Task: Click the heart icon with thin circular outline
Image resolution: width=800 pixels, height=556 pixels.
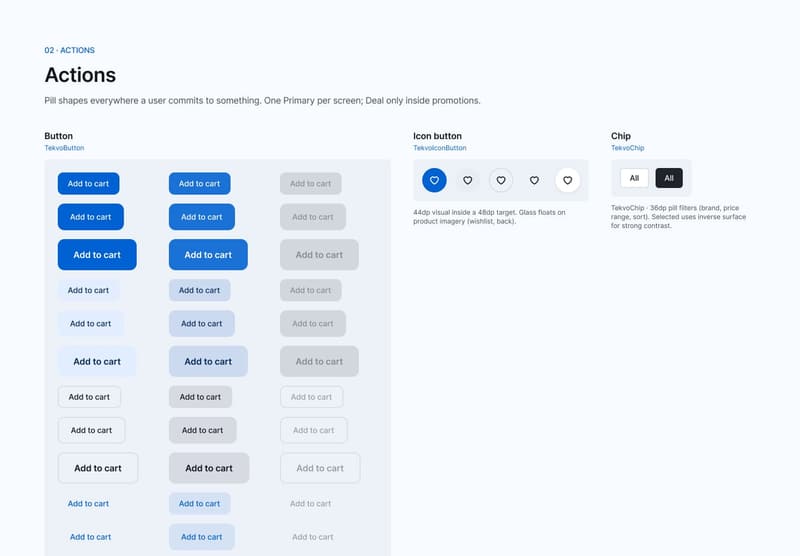Action: pyautogui.click(x=501, y=180)
